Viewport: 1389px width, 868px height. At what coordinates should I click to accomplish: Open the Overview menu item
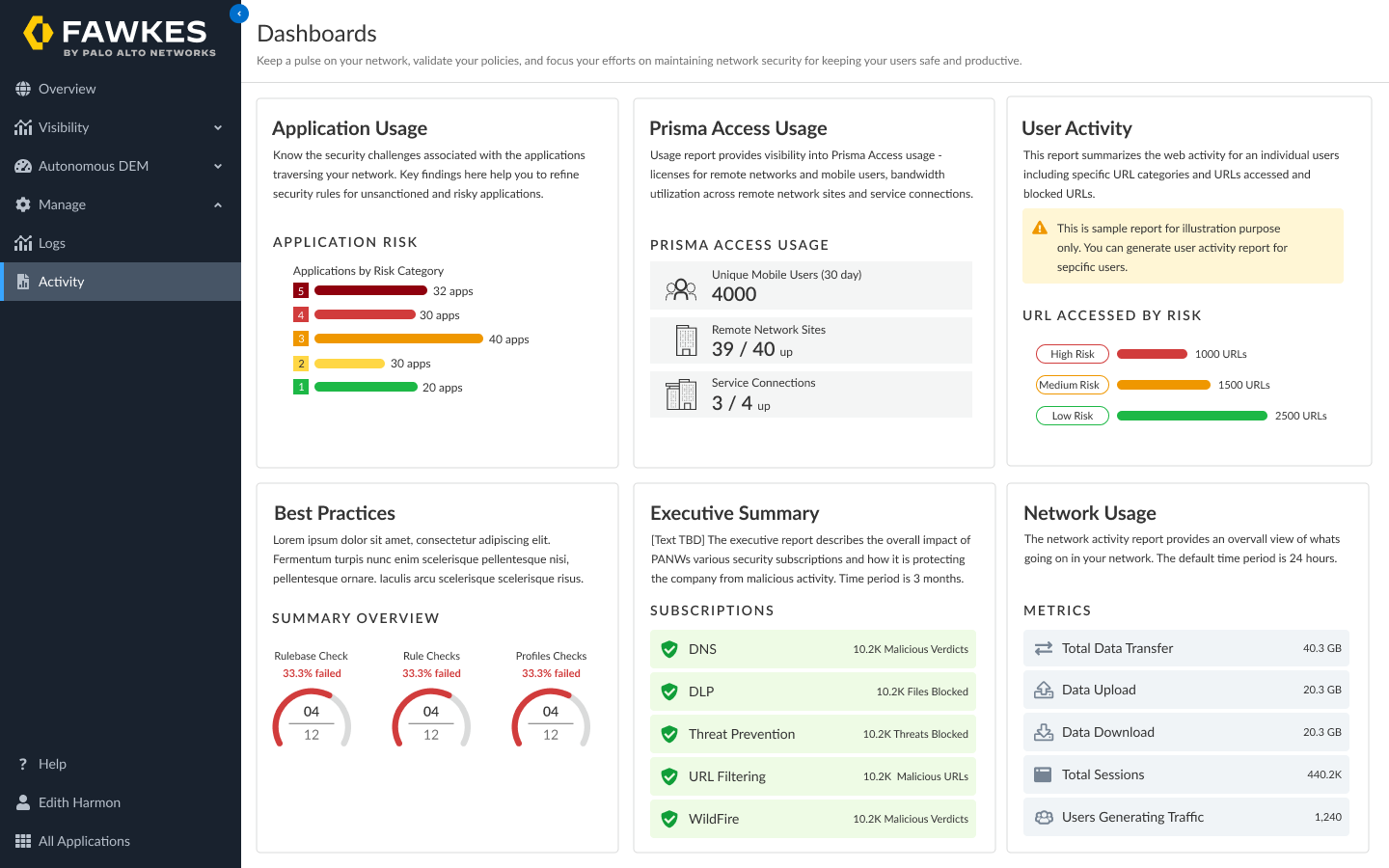tap(121, 89)
